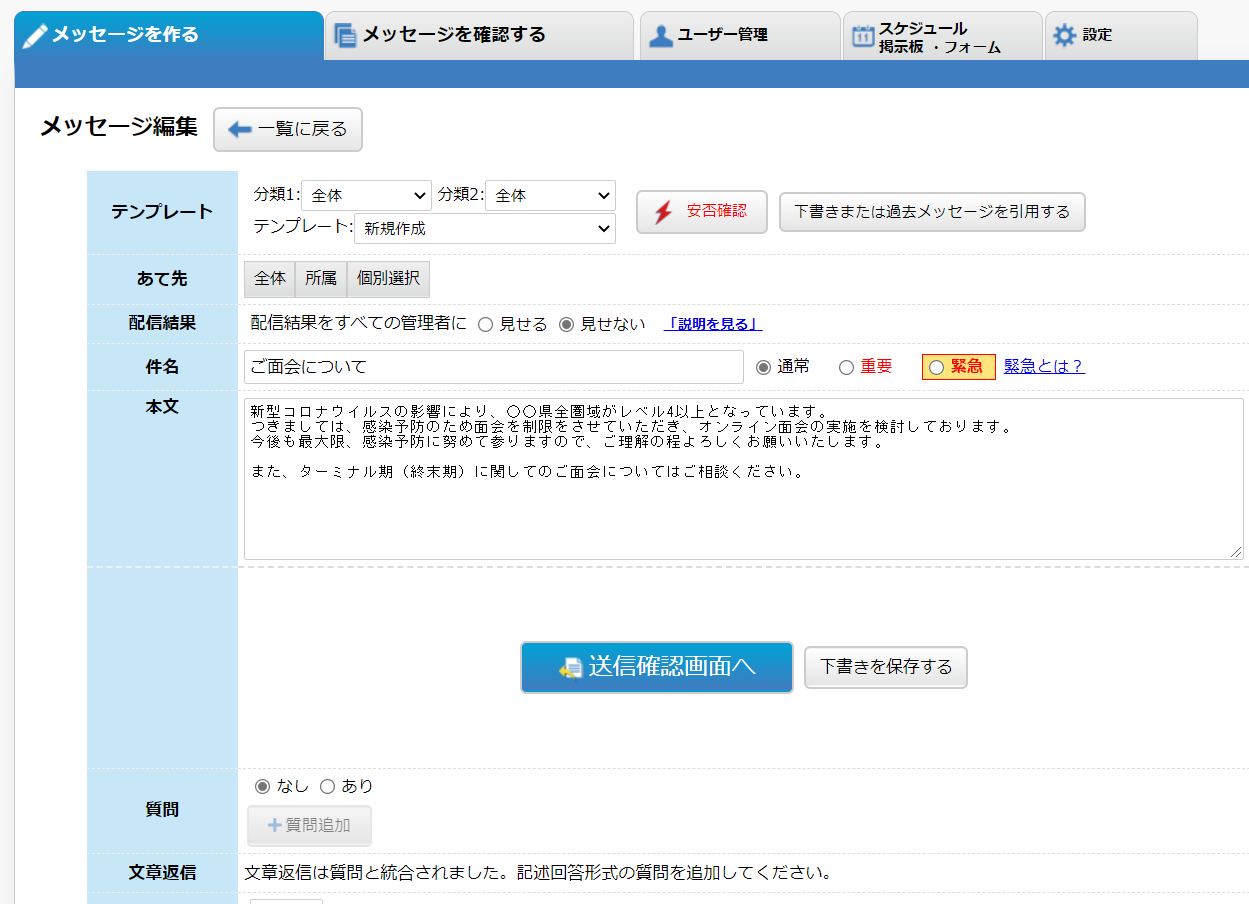The width and height of the screenshot is (1249, 904).
Task: Click the send icon in 送信確認画面へ button
Action: tap(571, 668)
